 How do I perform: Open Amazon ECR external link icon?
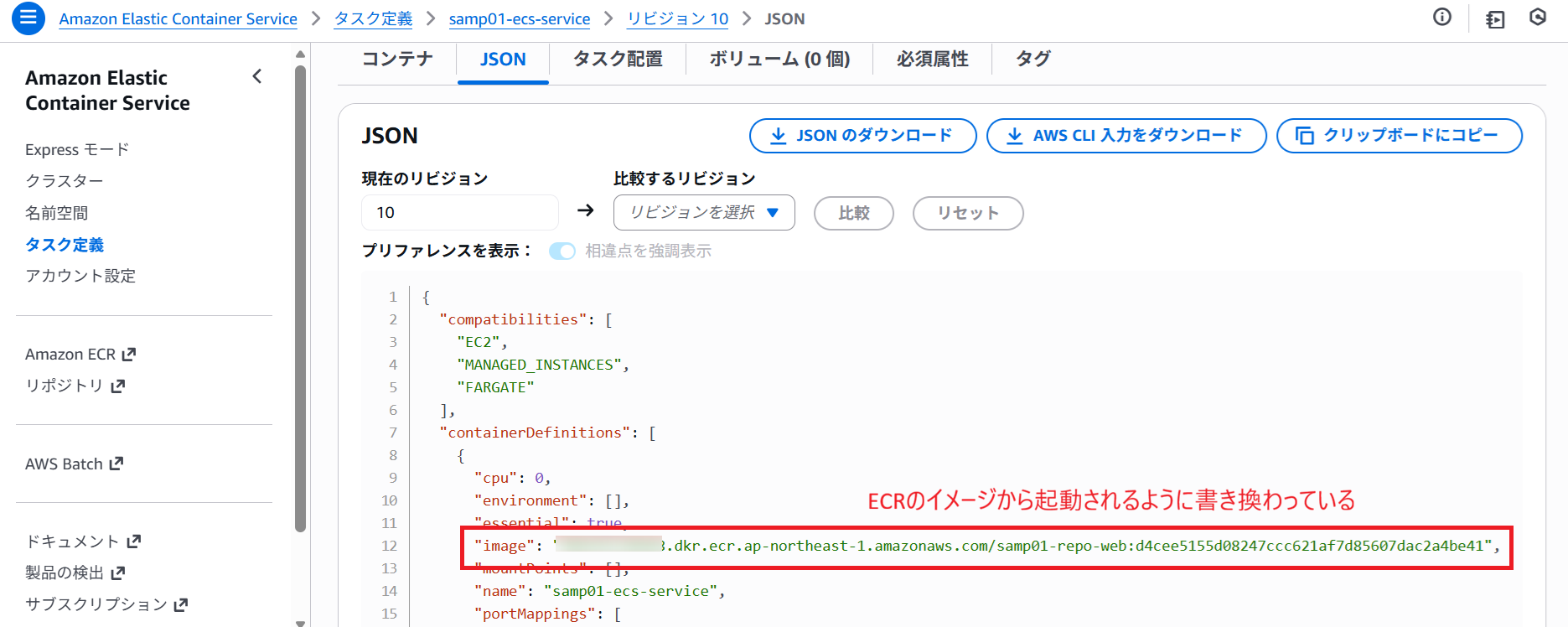point(128,355)
